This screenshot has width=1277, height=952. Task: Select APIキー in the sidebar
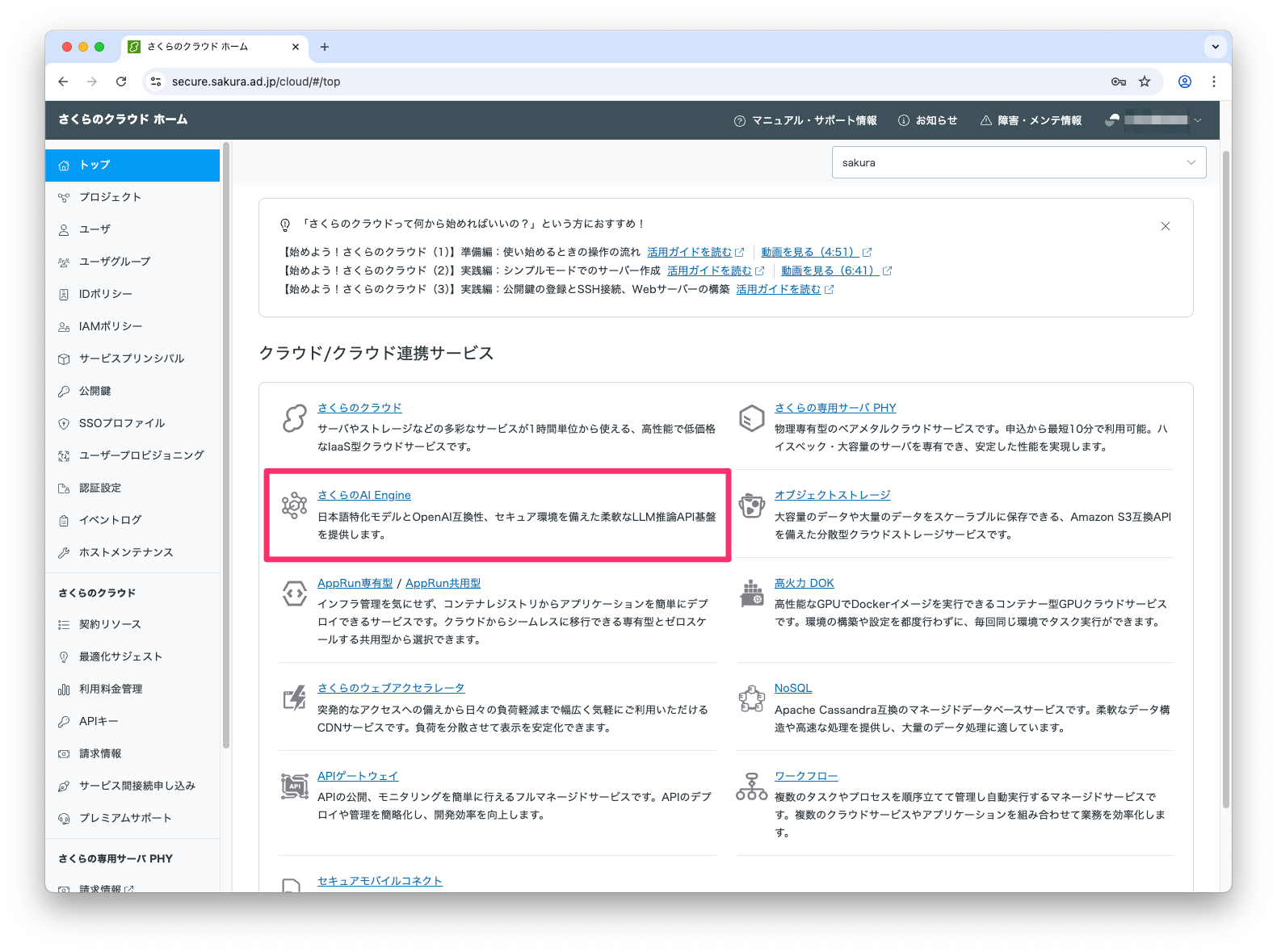pos(99,721)
